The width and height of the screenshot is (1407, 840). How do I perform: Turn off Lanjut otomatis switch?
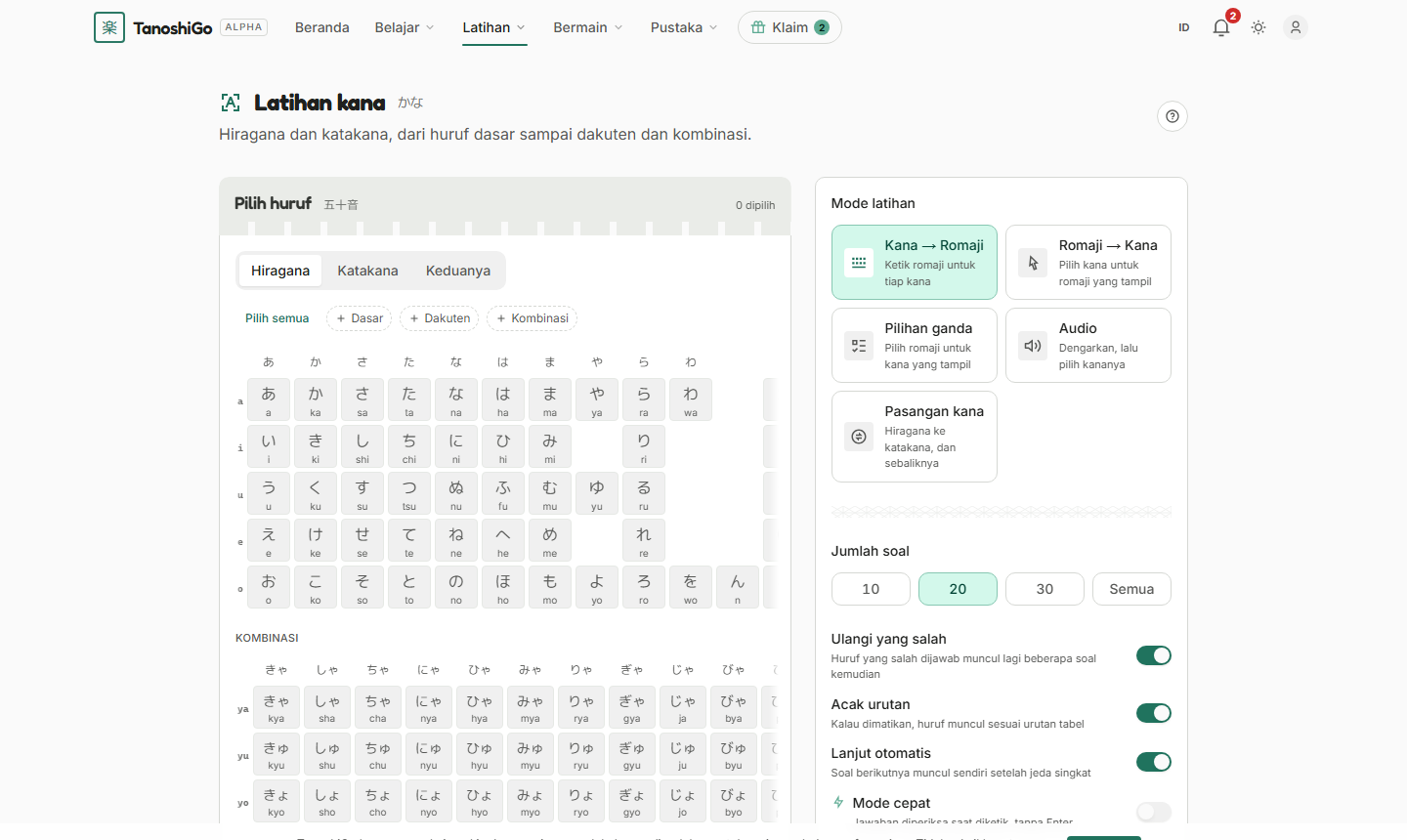pyautogui.click(x=1154, y=762)
